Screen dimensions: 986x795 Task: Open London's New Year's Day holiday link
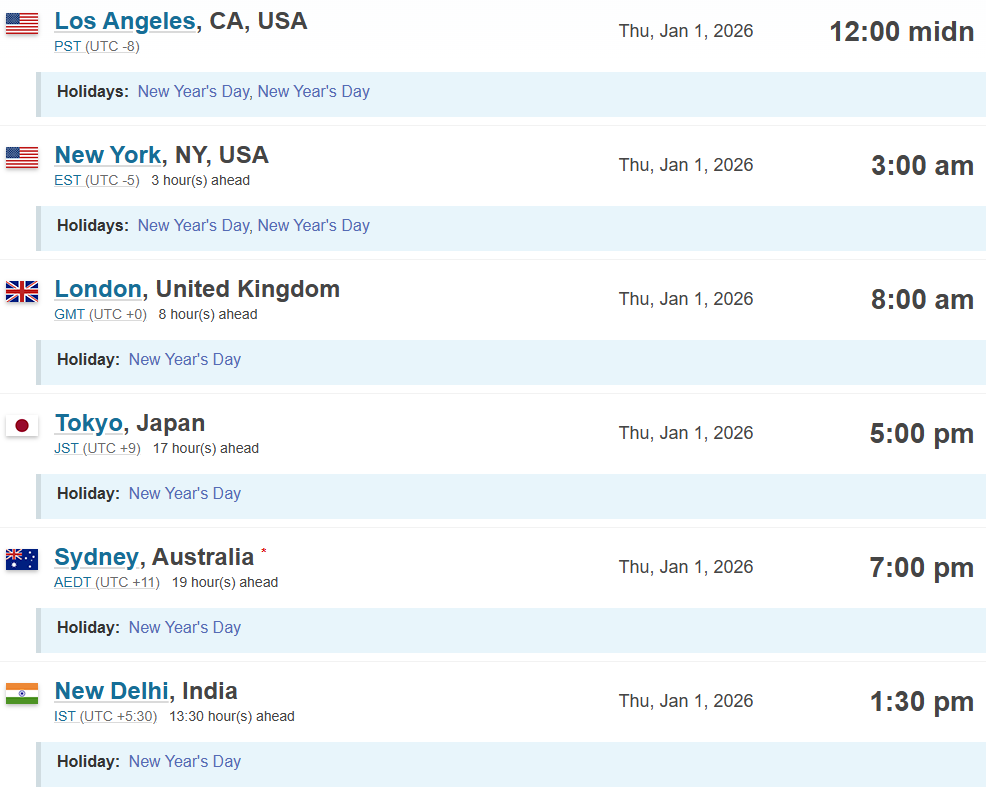click(x=185, y=360)
